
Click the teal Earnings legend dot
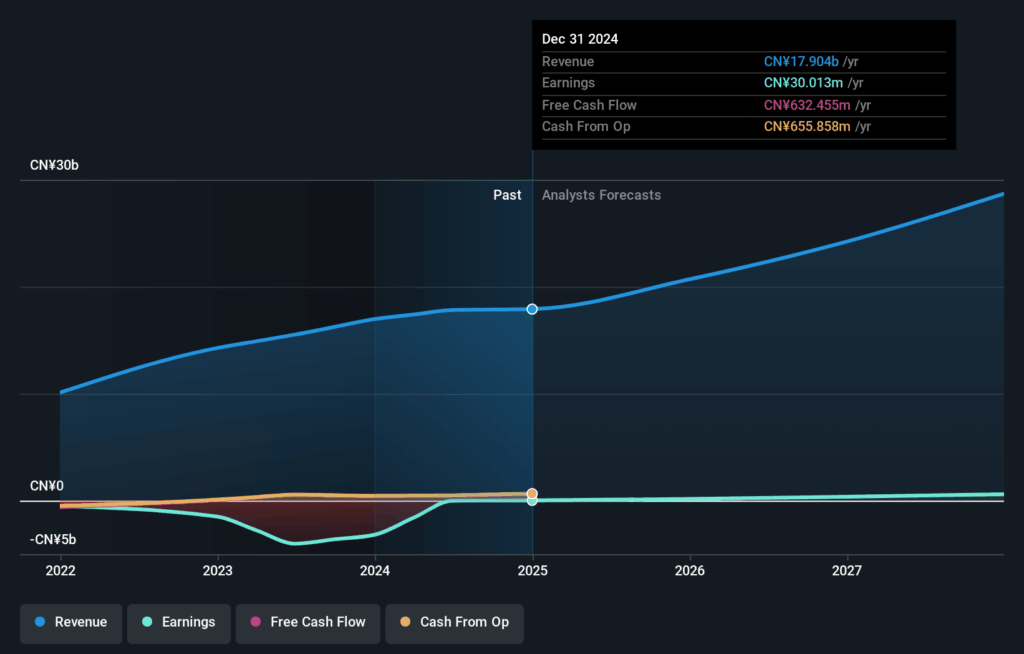click(147, 622)
